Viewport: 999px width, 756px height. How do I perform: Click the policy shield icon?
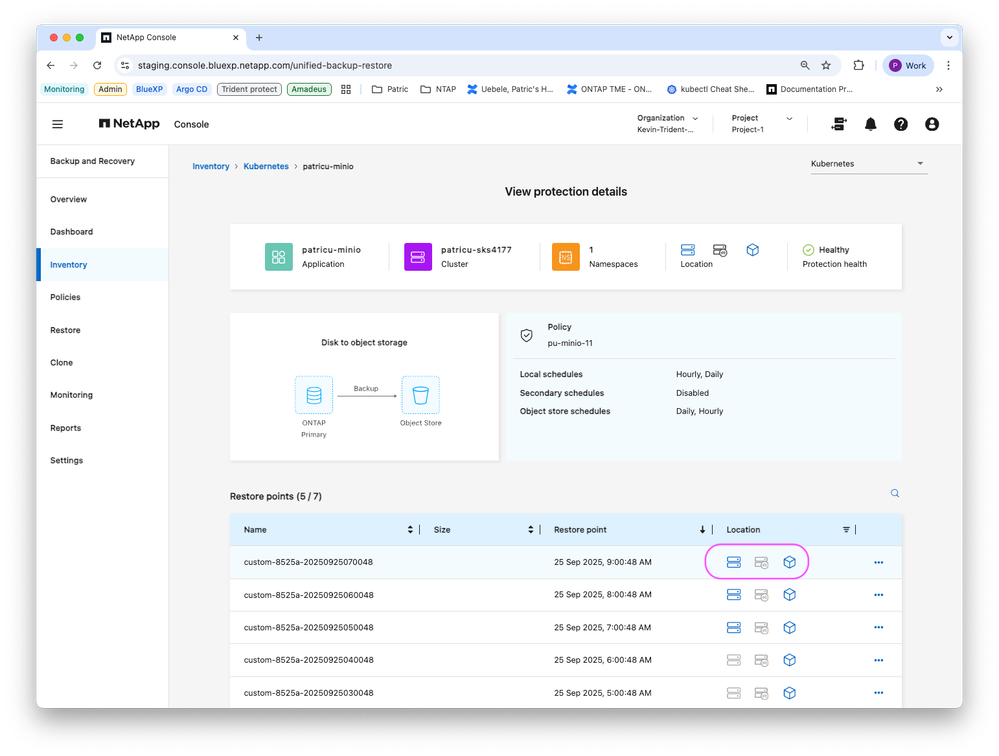[x=526, y=335]
